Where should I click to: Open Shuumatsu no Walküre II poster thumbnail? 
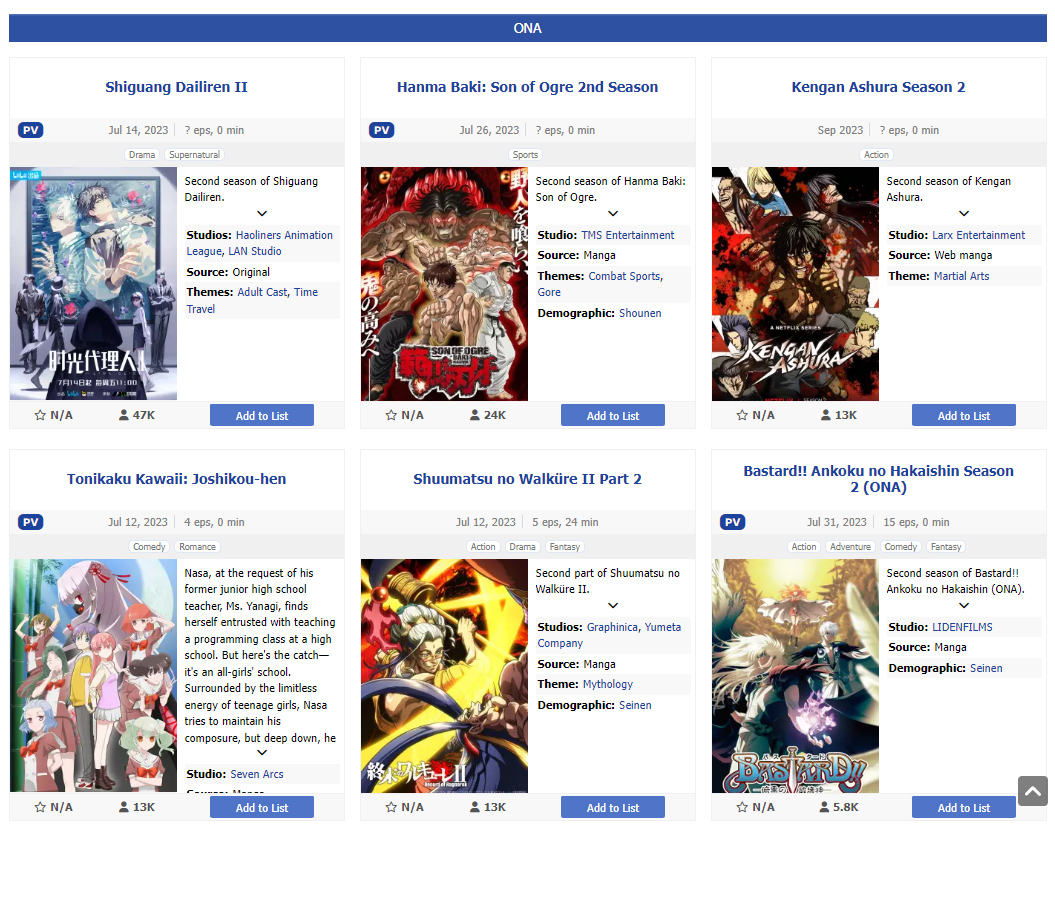[x=444, y=676]
